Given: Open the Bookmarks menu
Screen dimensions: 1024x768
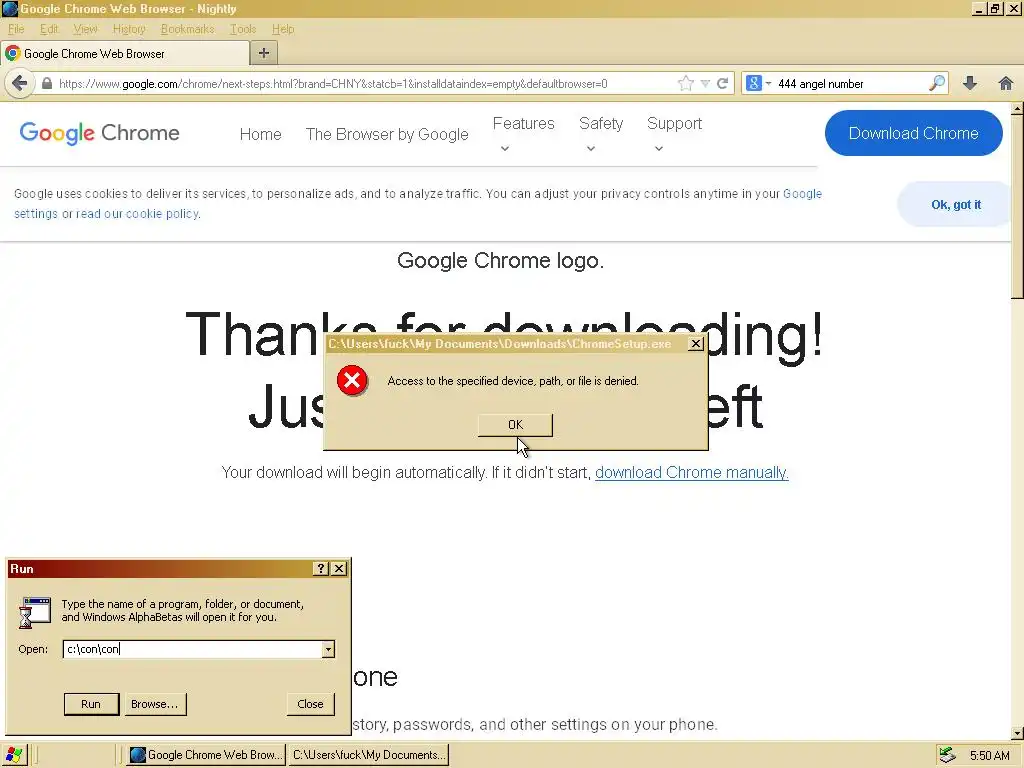Looking at the screenshot, I should [187, 29].
